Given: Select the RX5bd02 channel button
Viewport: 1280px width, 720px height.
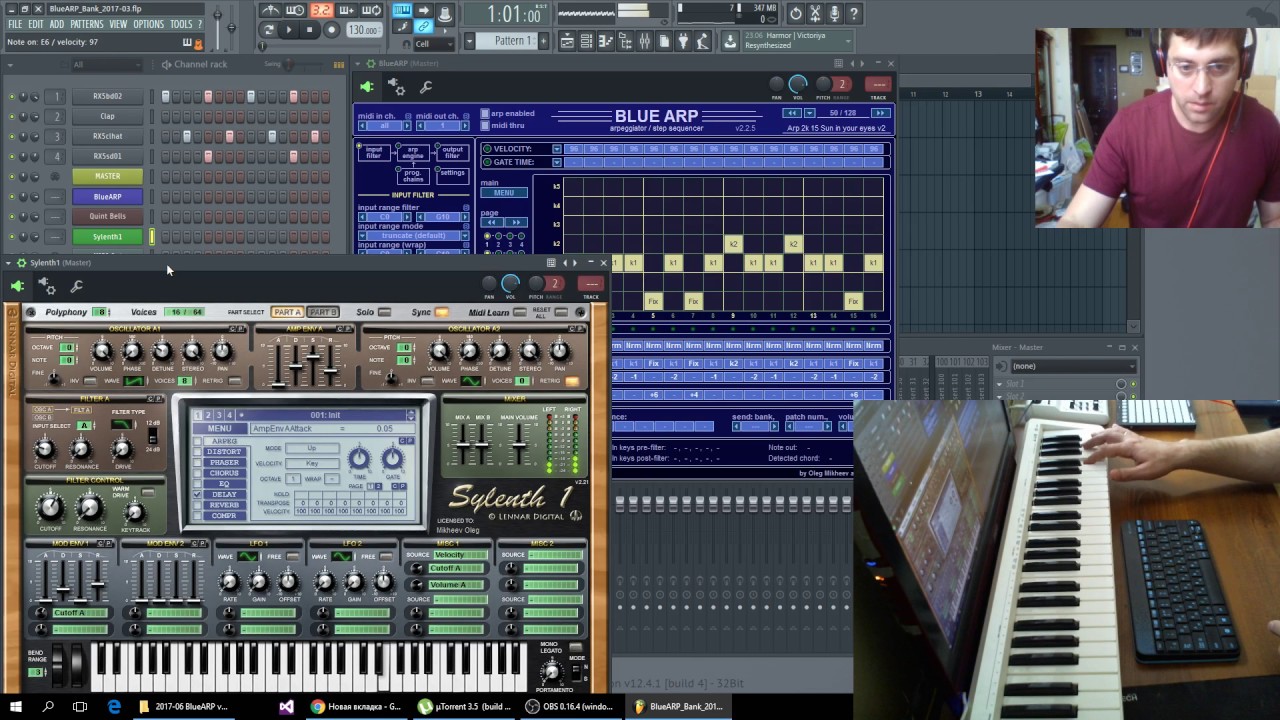Looking at the screenshot, I should tap(107, 96).
